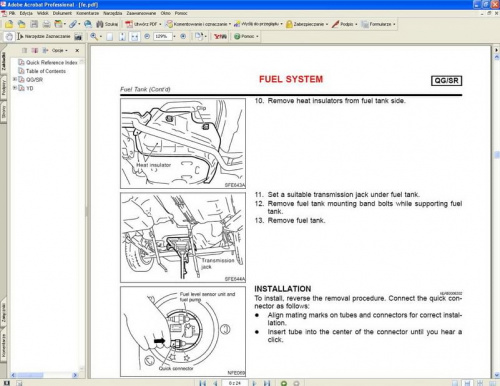Screen dimensions: 500x386
Task: Click the page number field at the bottom
Action: 235,383
